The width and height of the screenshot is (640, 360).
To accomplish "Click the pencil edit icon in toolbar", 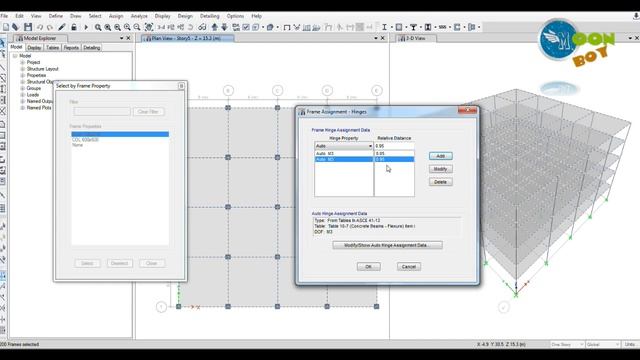I will coord(62,27).
